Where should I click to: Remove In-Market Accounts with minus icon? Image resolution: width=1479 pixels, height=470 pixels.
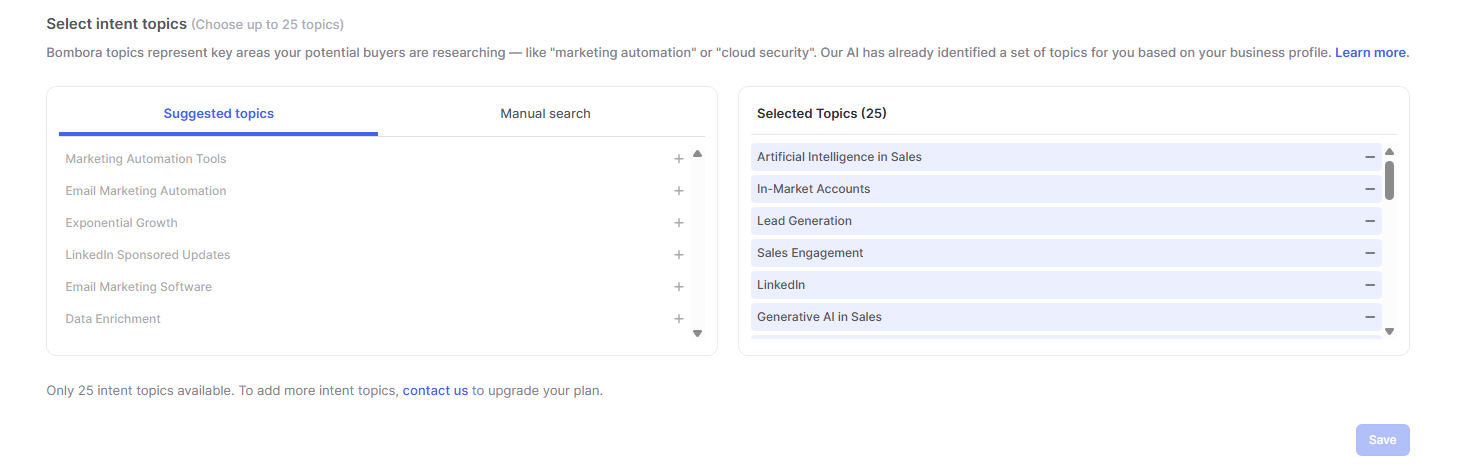pyautogui.click(x=1370, y=189)
